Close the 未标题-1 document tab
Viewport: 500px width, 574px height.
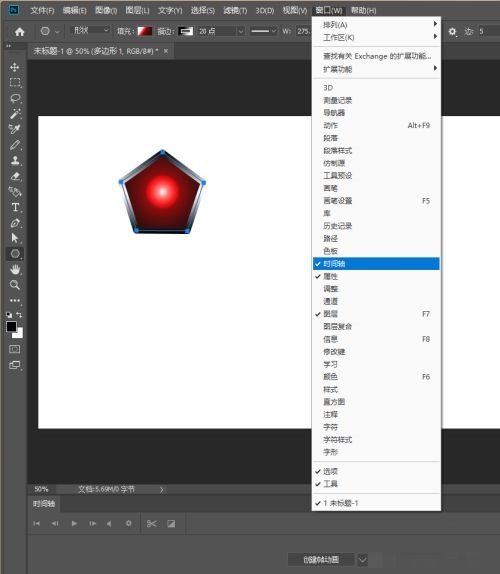click(166, 51)
